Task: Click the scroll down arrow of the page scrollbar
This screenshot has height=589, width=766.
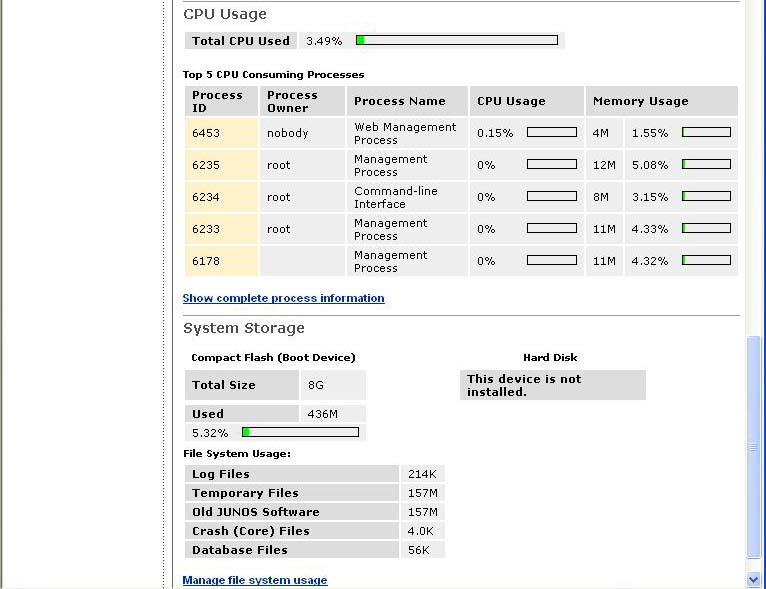Action: click(754, 579)
